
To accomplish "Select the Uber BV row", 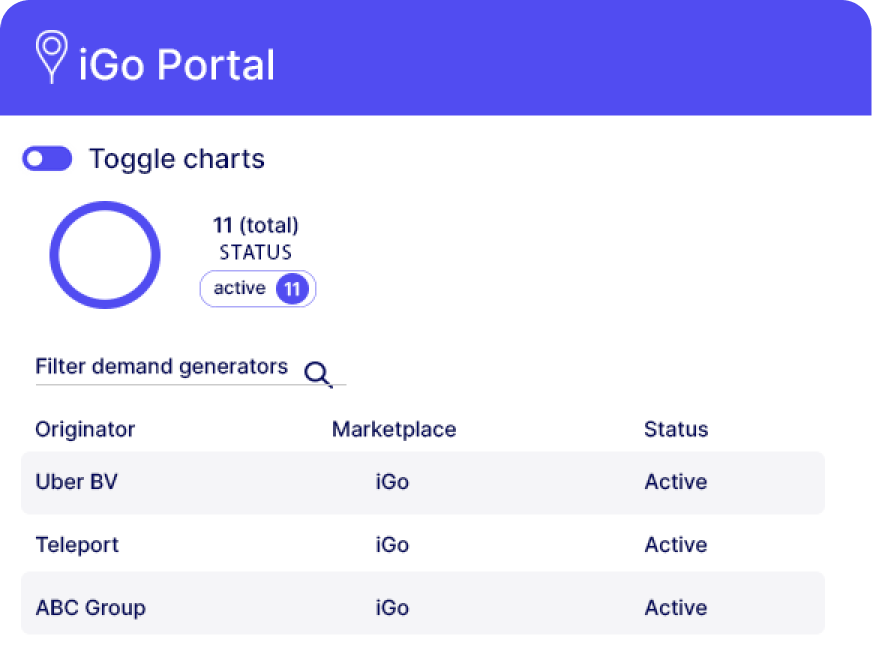I will 77,482.
